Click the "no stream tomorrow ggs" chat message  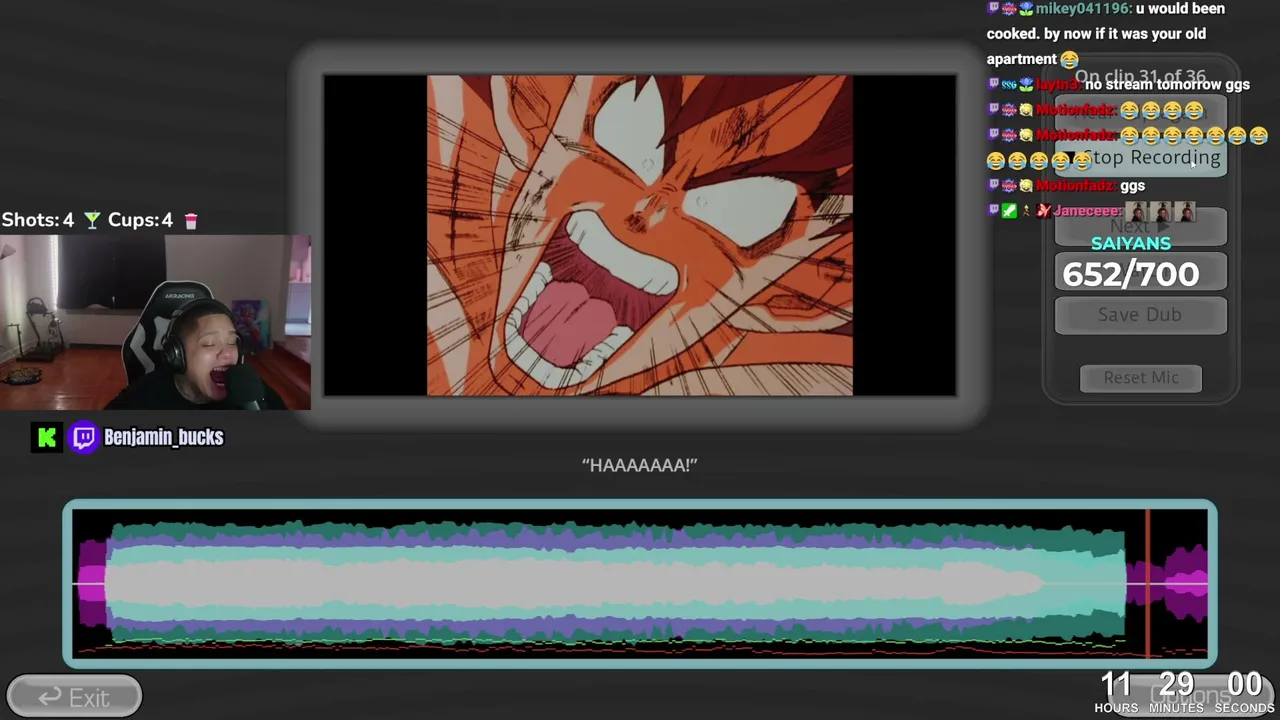coord(1167,84)
